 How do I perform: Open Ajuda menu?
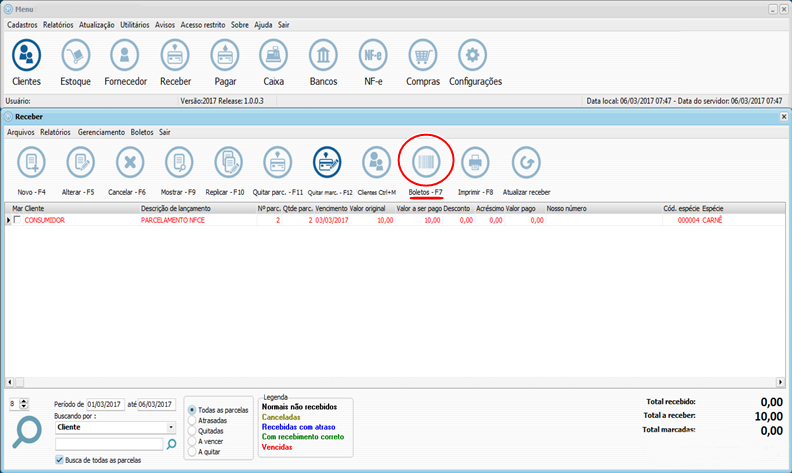263,25
